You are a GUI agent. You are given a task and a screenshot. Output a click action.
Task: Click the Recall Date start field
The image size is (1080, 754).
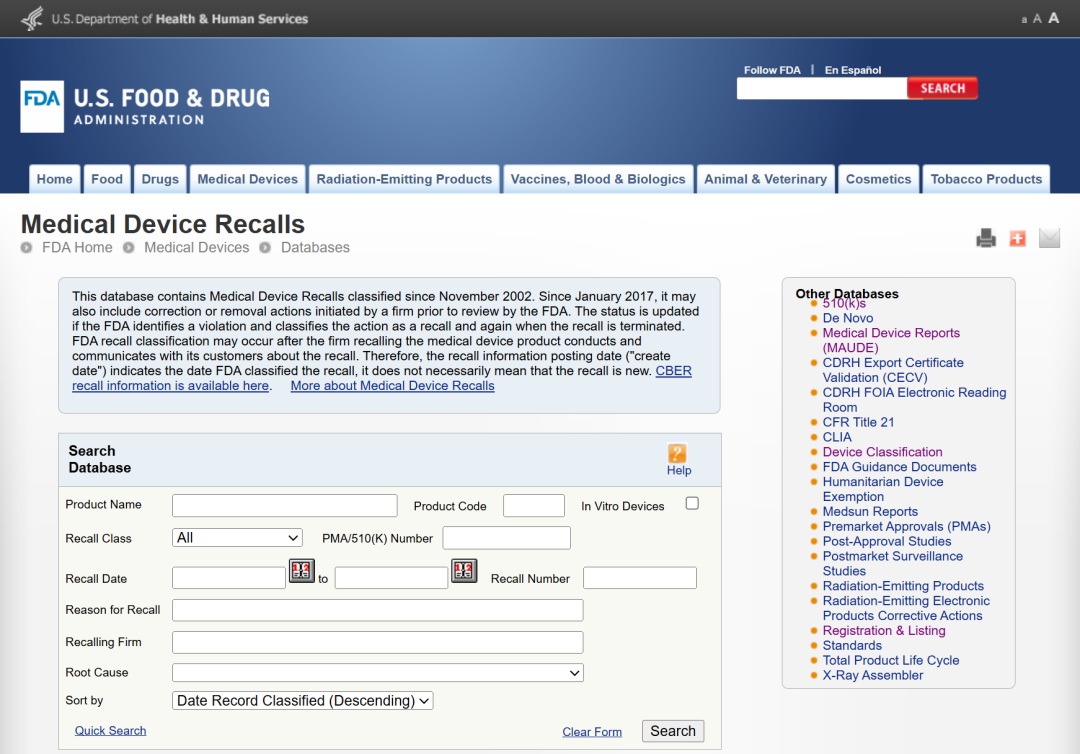(x=229, y=578)
